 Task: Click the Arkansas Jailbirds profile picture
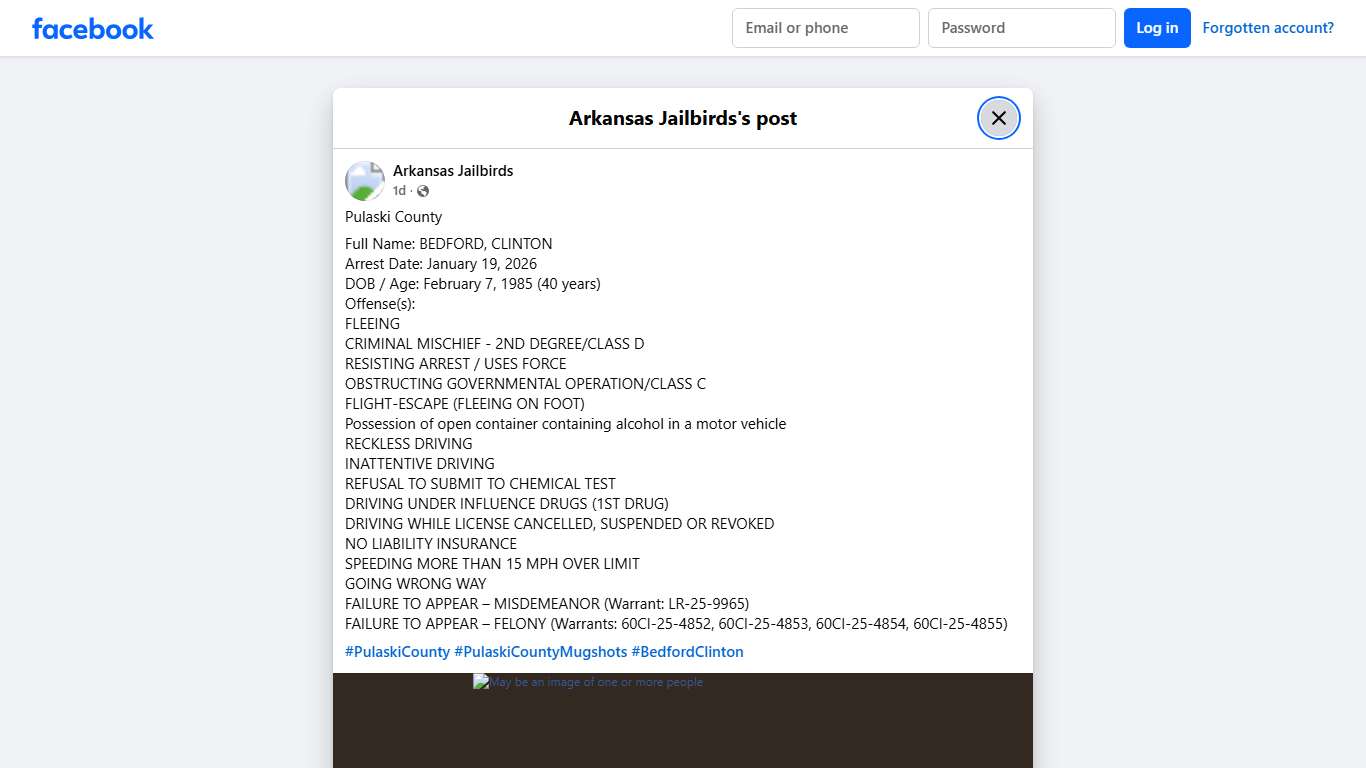pyautogui.click(x=364, y=180)
